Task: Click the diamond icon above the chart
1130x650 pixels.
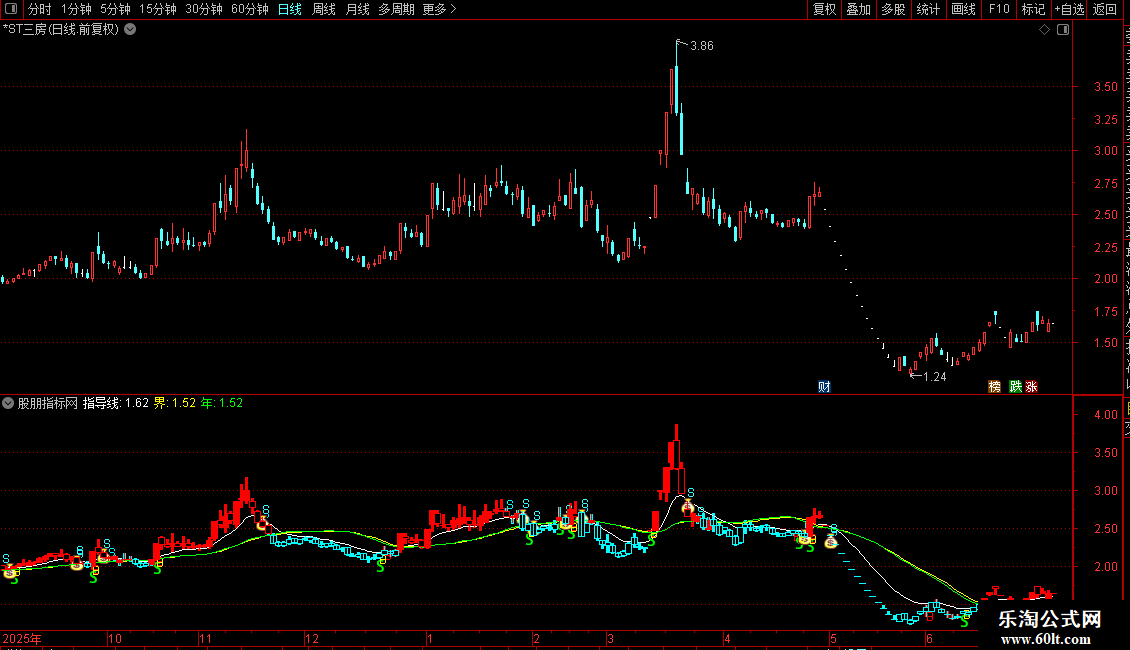Action: (x=1044, y=30)
